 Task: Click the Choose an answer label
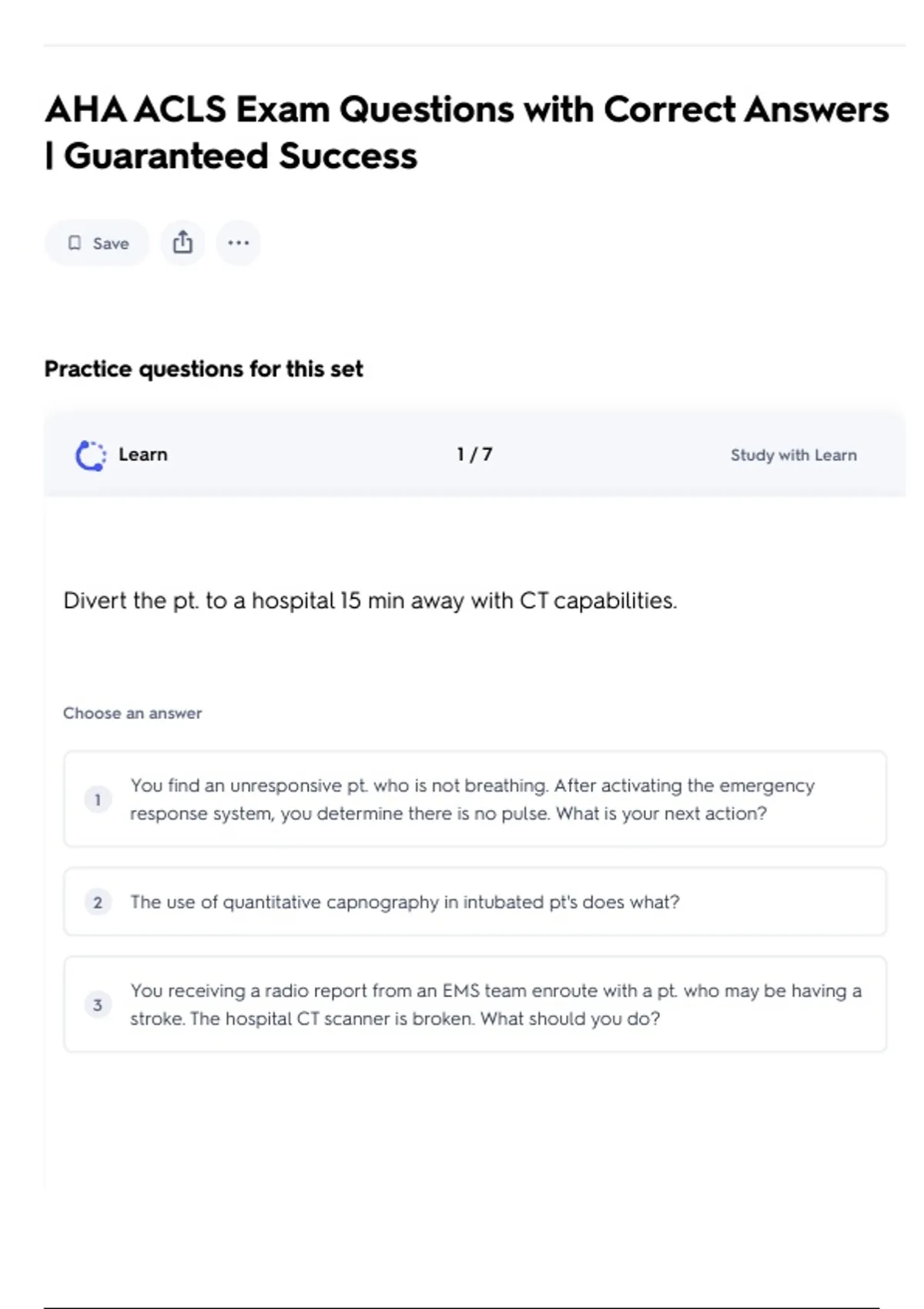click(132, 713)
